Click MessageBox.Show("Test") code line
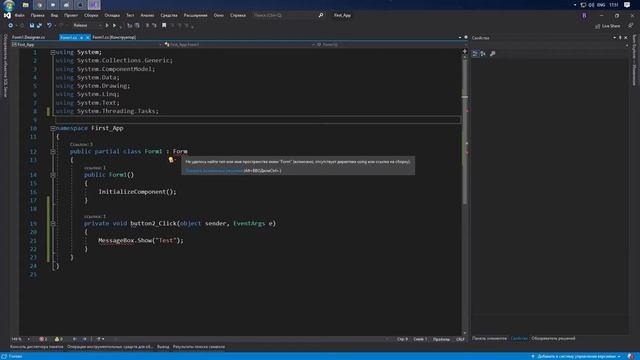This screenshot has width=640, height=360. (x=141, y=240)
